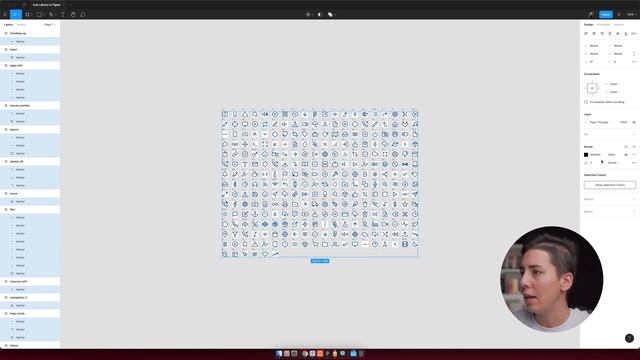Viewport: 640px width, 360px height.
Task: Open the zoom level dropdown
Action: (x=631, y=14)
